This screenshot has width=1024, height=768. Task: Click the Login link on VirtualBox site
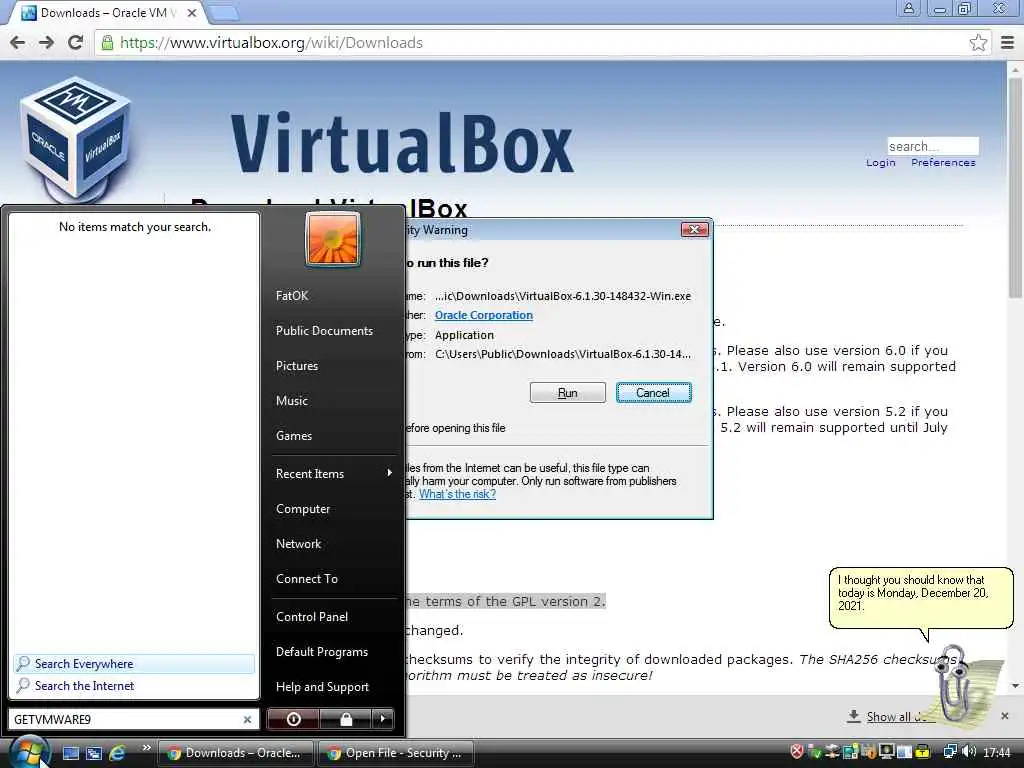(880, 163)
